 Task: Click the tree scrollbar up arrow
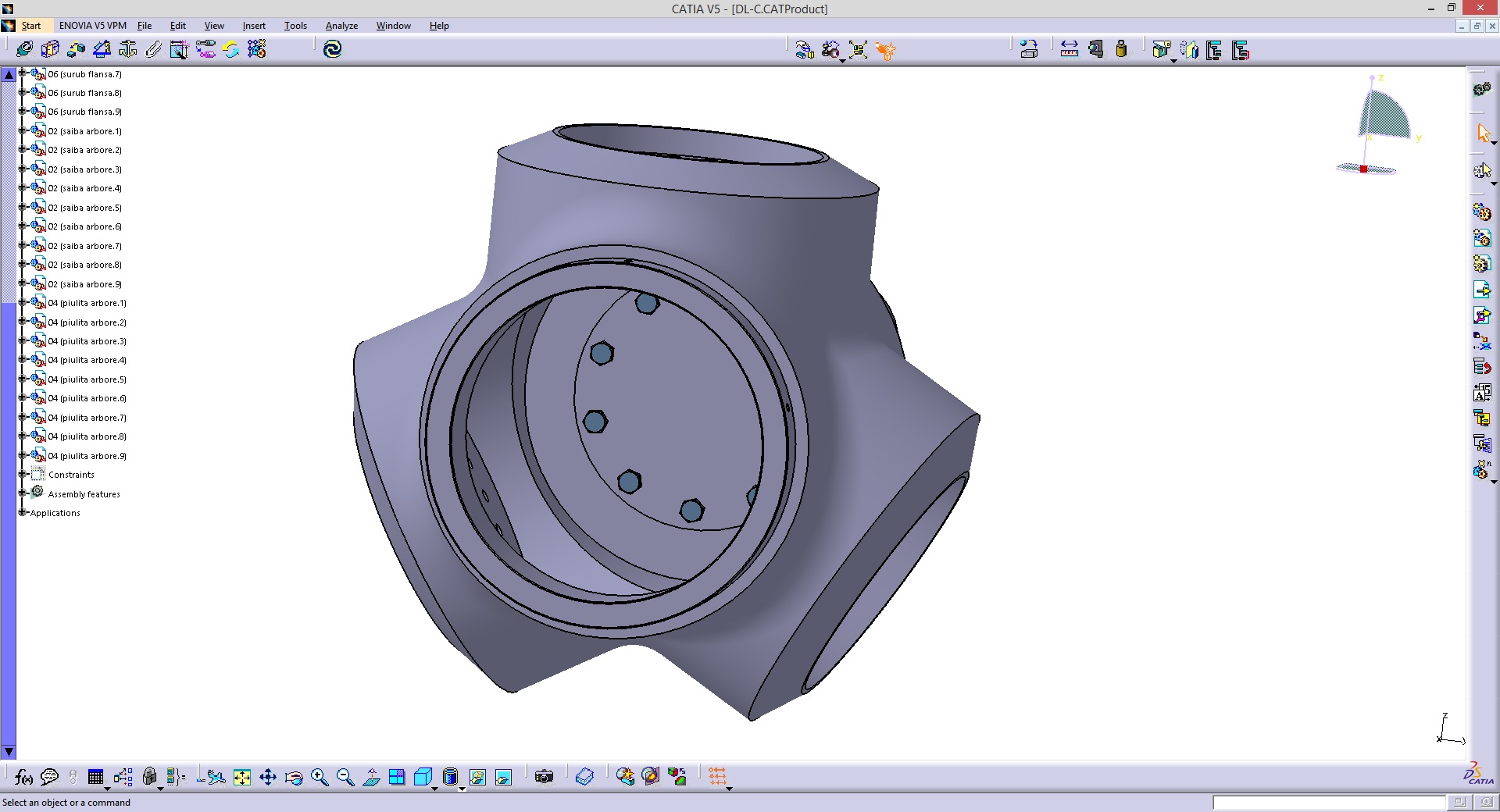click(9, 75)
